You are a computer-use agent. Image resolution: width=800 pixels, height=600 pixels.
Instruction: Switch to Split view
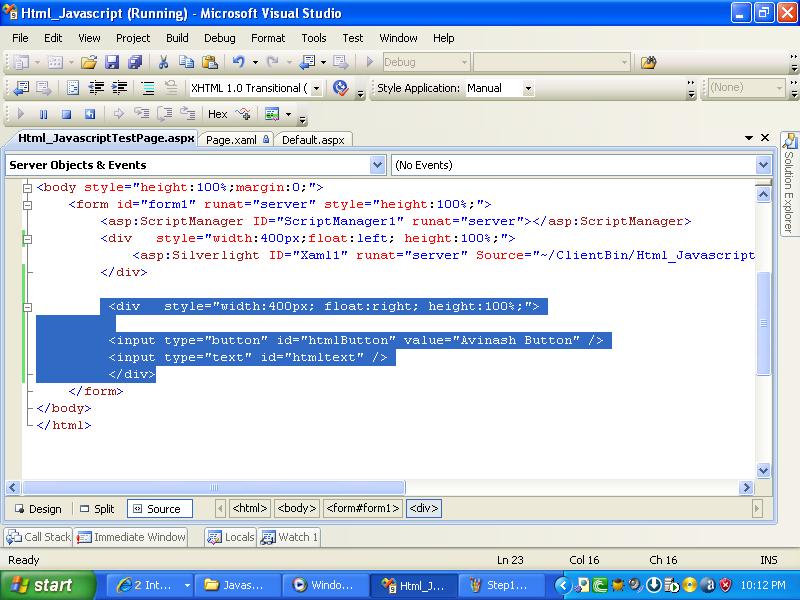97,509
